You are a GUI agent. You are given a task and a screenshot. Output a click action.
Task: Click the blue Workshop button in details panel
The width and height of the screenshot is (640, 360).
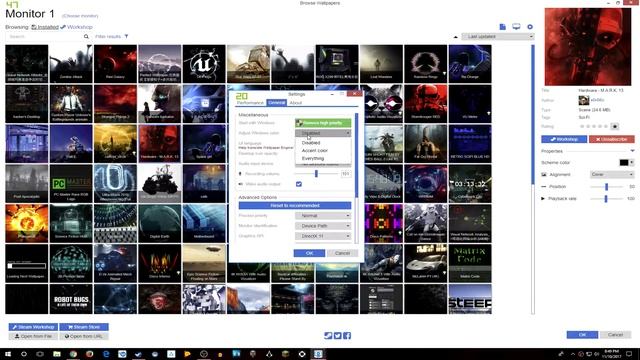point(564,139)
